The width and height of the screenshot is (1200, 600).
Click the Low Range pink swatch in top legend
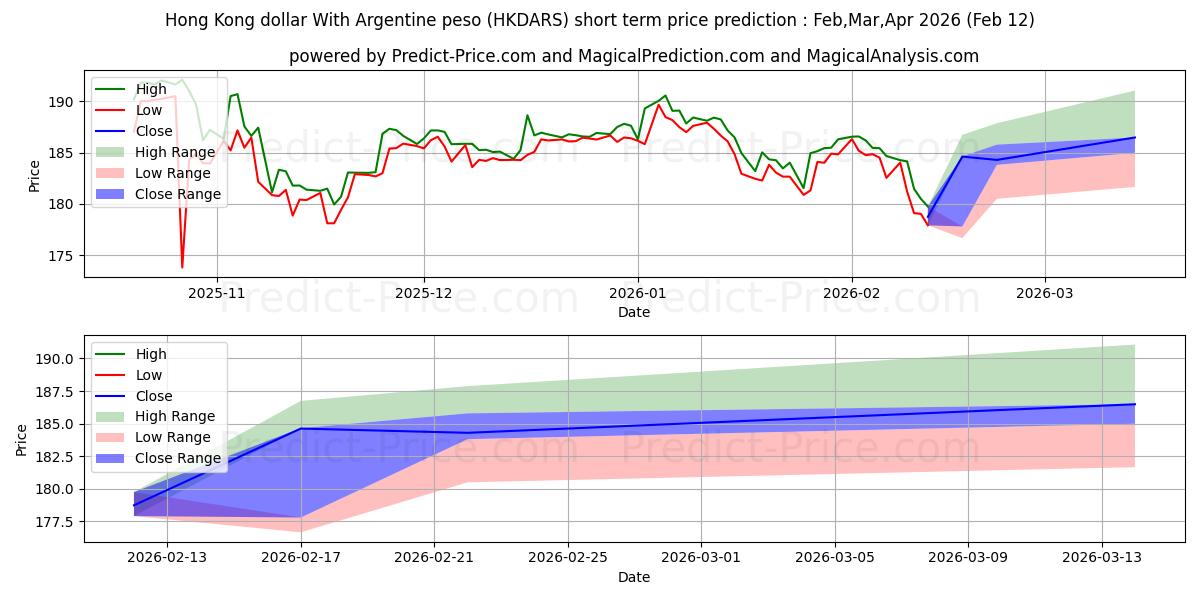tap(111, 173)
